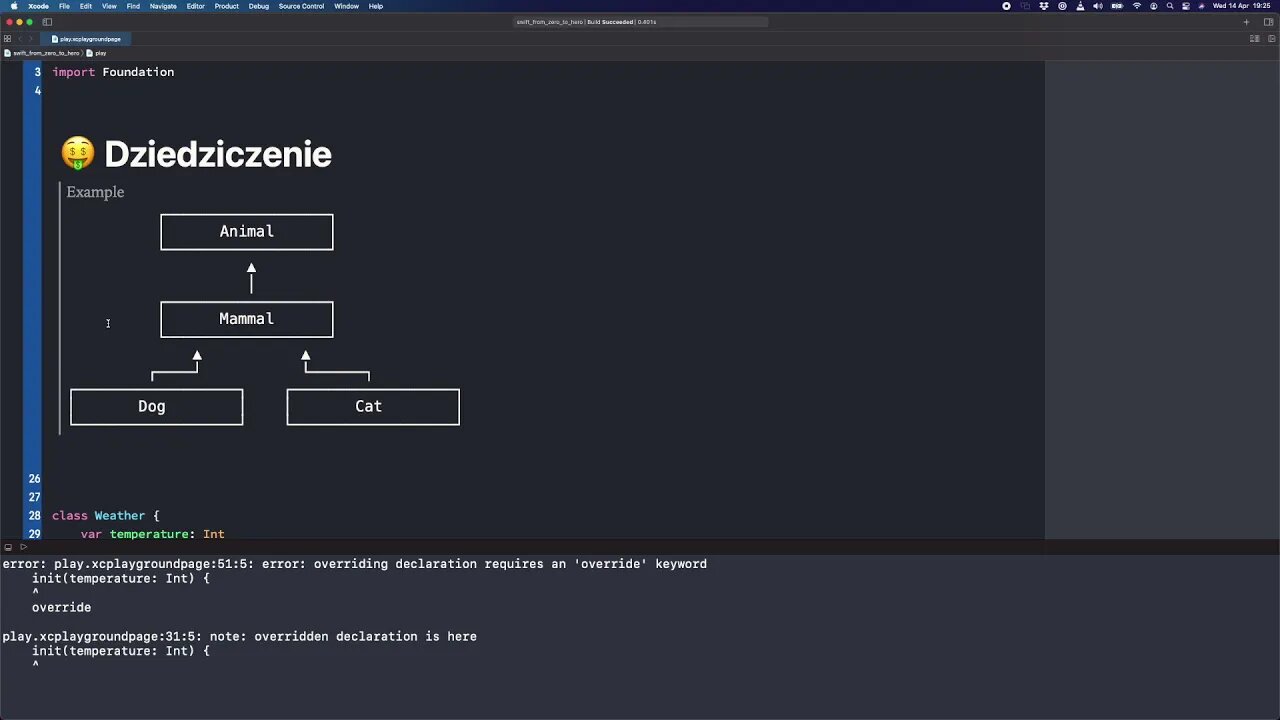
Task: Open the editor options layout icon
Action: coord(1254,39)
